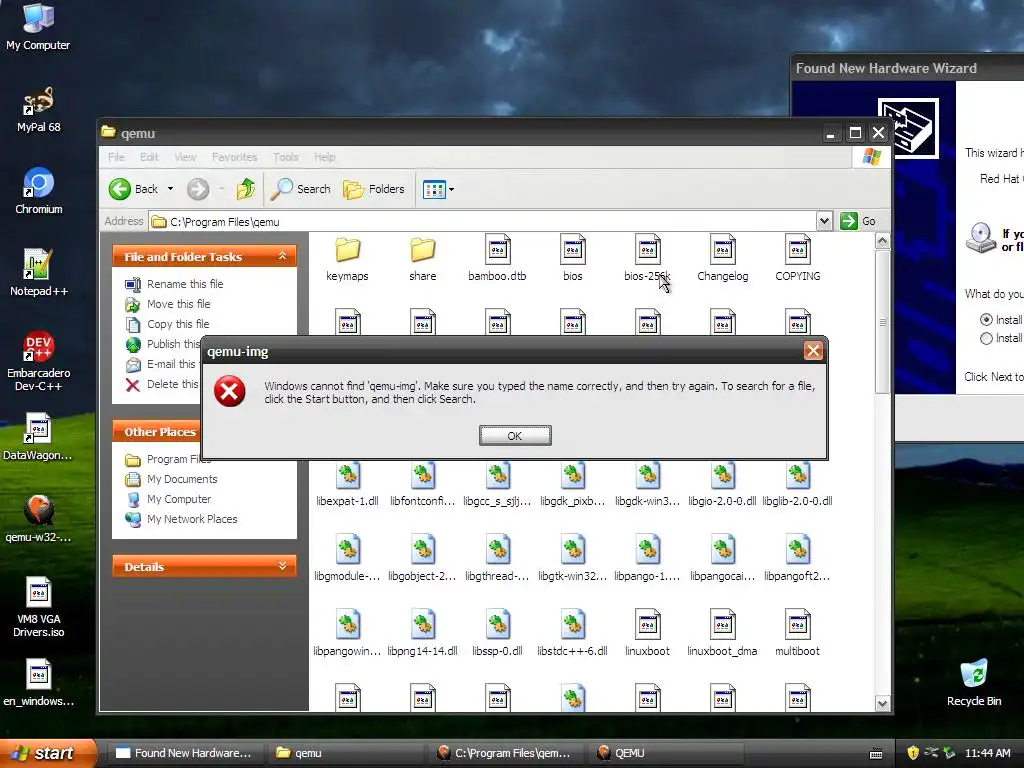Toggle the Folders pane button
The width and height of the screenshot is (1024, 768).
pyautogui.click(x=374, y=189)
